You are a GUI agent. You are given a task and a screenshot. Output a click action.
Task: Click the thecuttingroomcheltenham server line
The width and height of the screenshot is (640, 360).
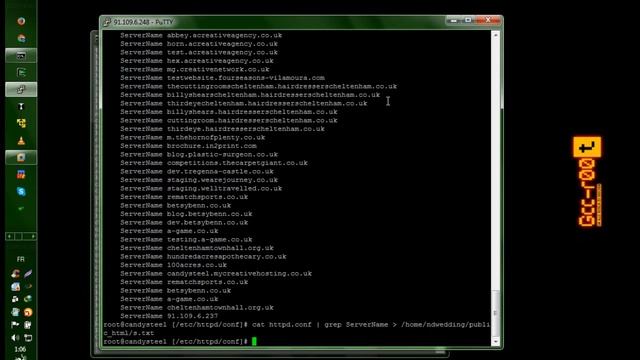click(258, 87)
